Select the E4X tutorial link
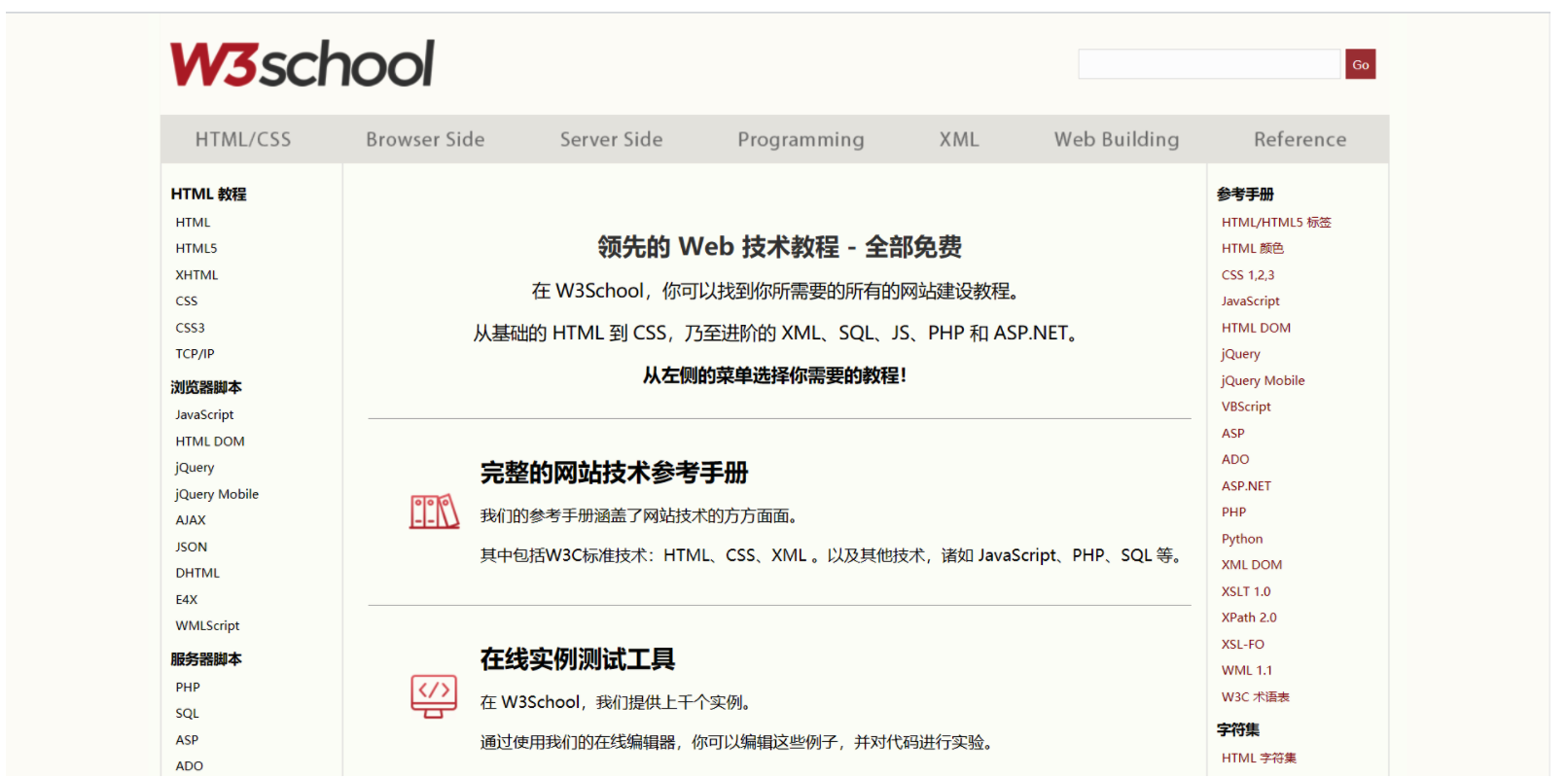 [187, 600]
